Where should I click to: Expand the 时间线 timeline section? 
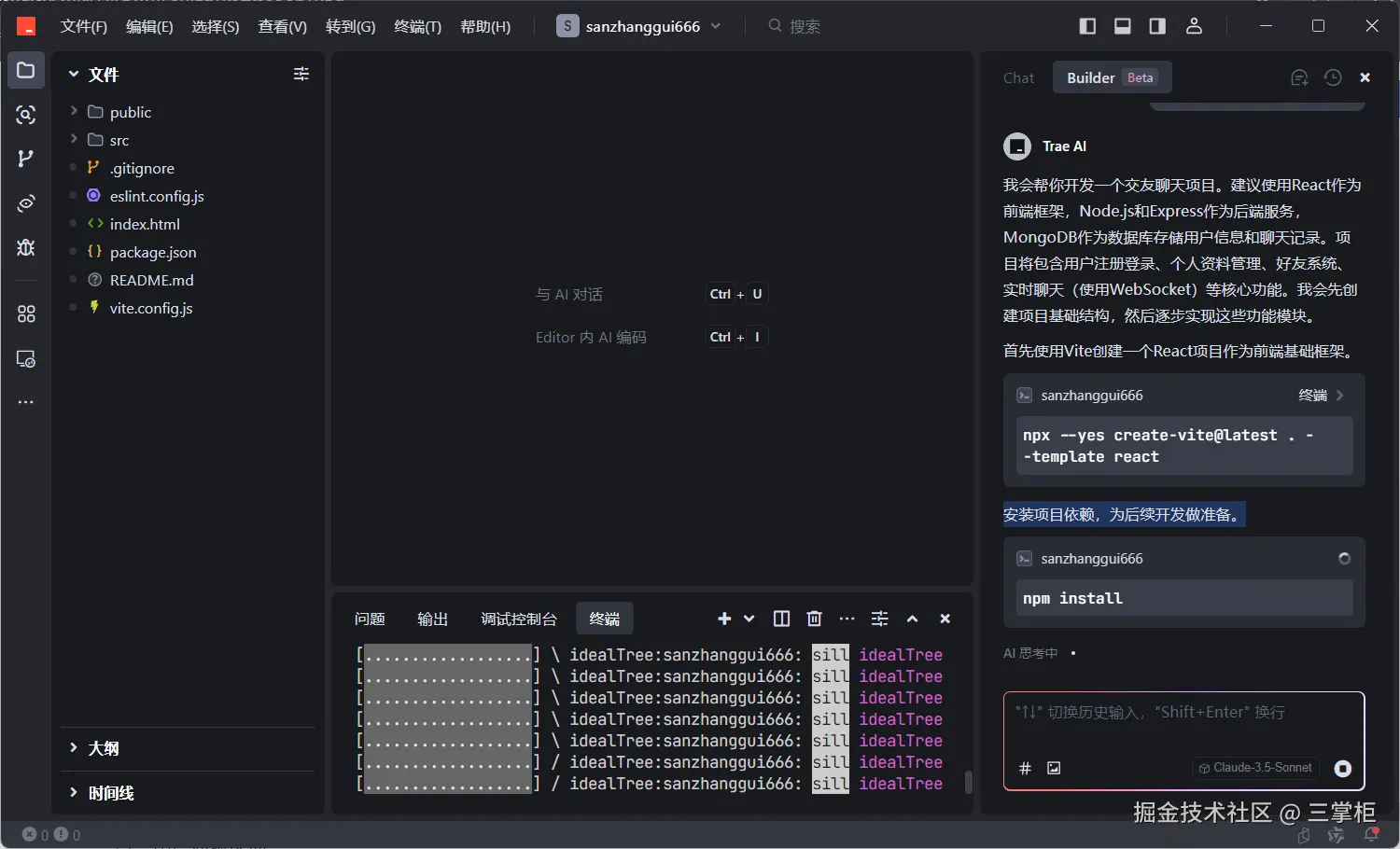(x=101, y=793)
